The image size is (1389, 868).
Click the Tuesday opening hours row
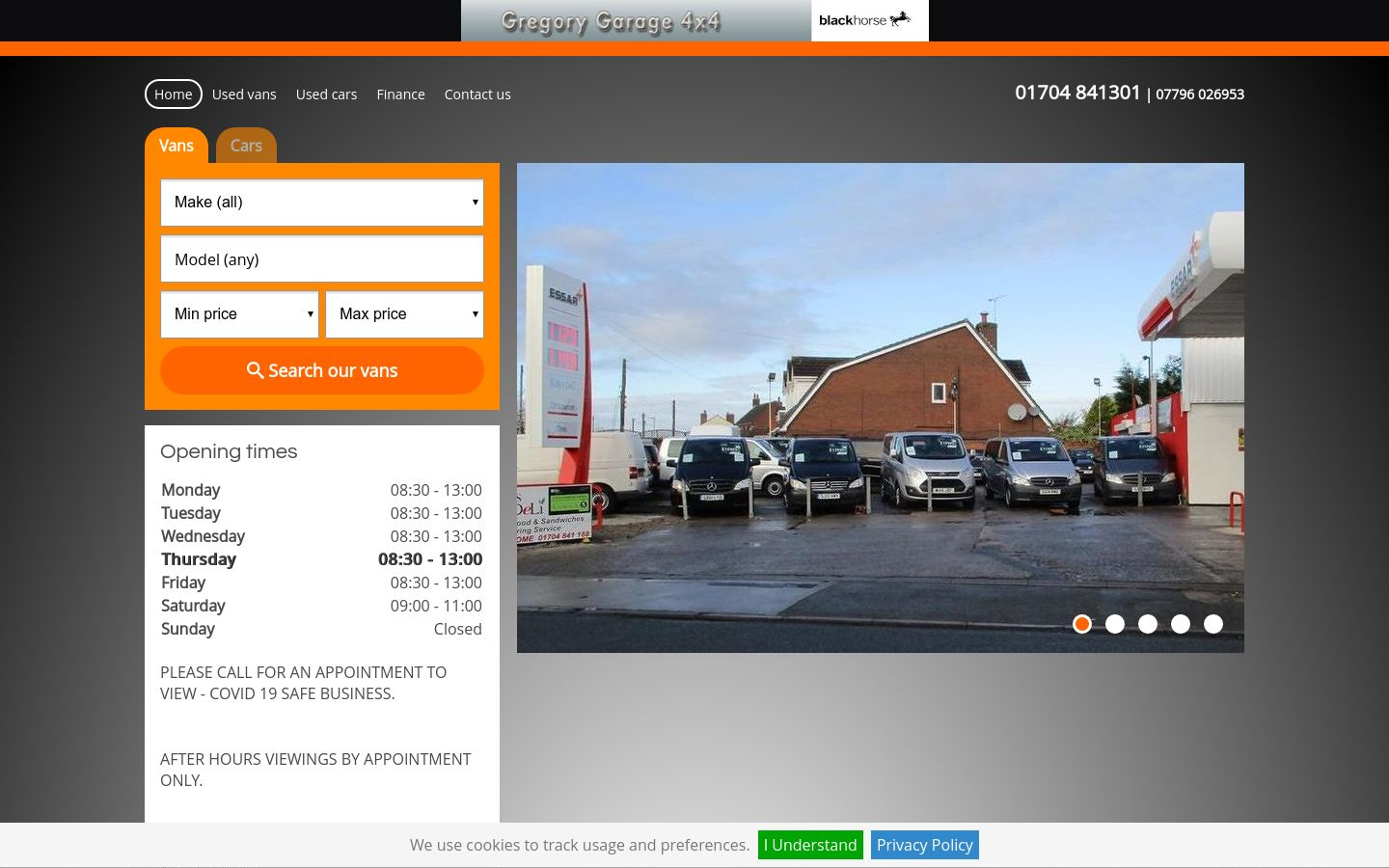[x=322, y=513]
